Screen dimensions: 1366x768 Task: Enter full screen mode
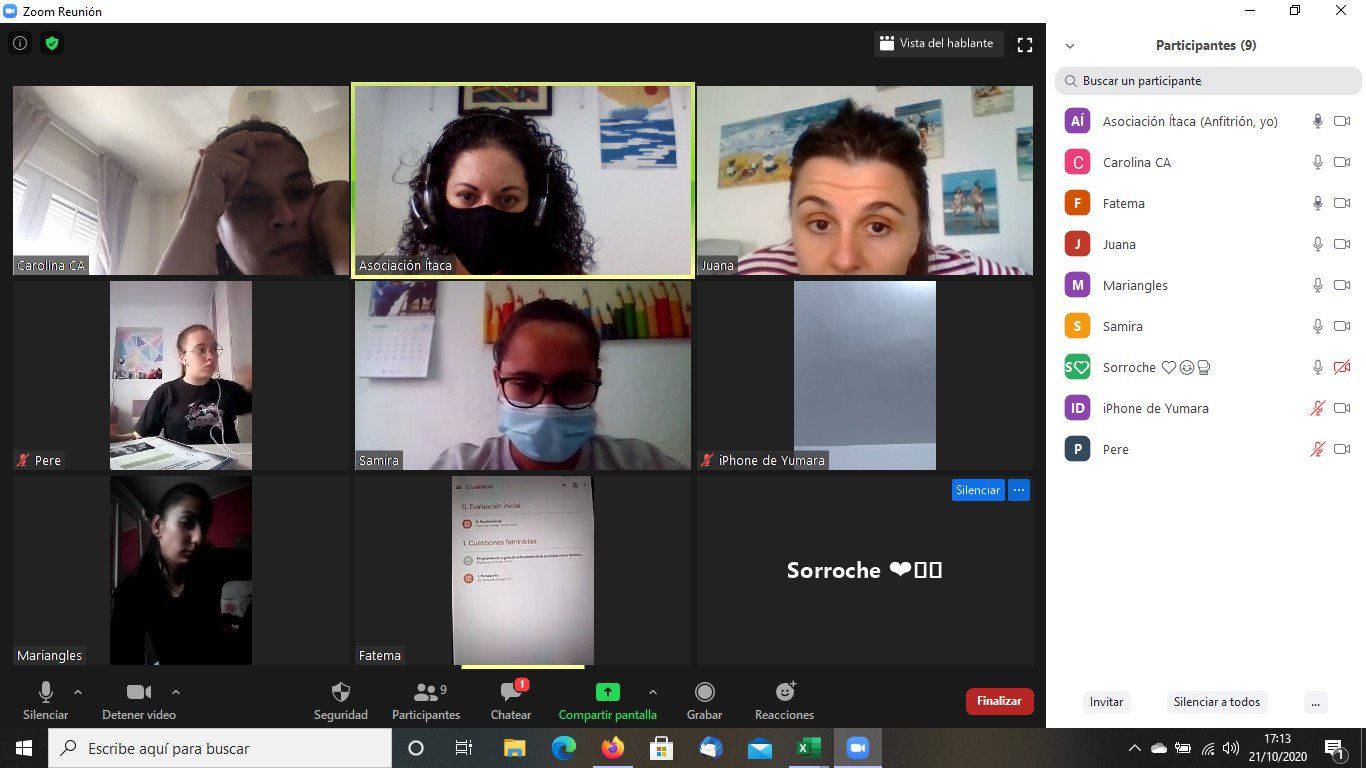pos(1024,44)
